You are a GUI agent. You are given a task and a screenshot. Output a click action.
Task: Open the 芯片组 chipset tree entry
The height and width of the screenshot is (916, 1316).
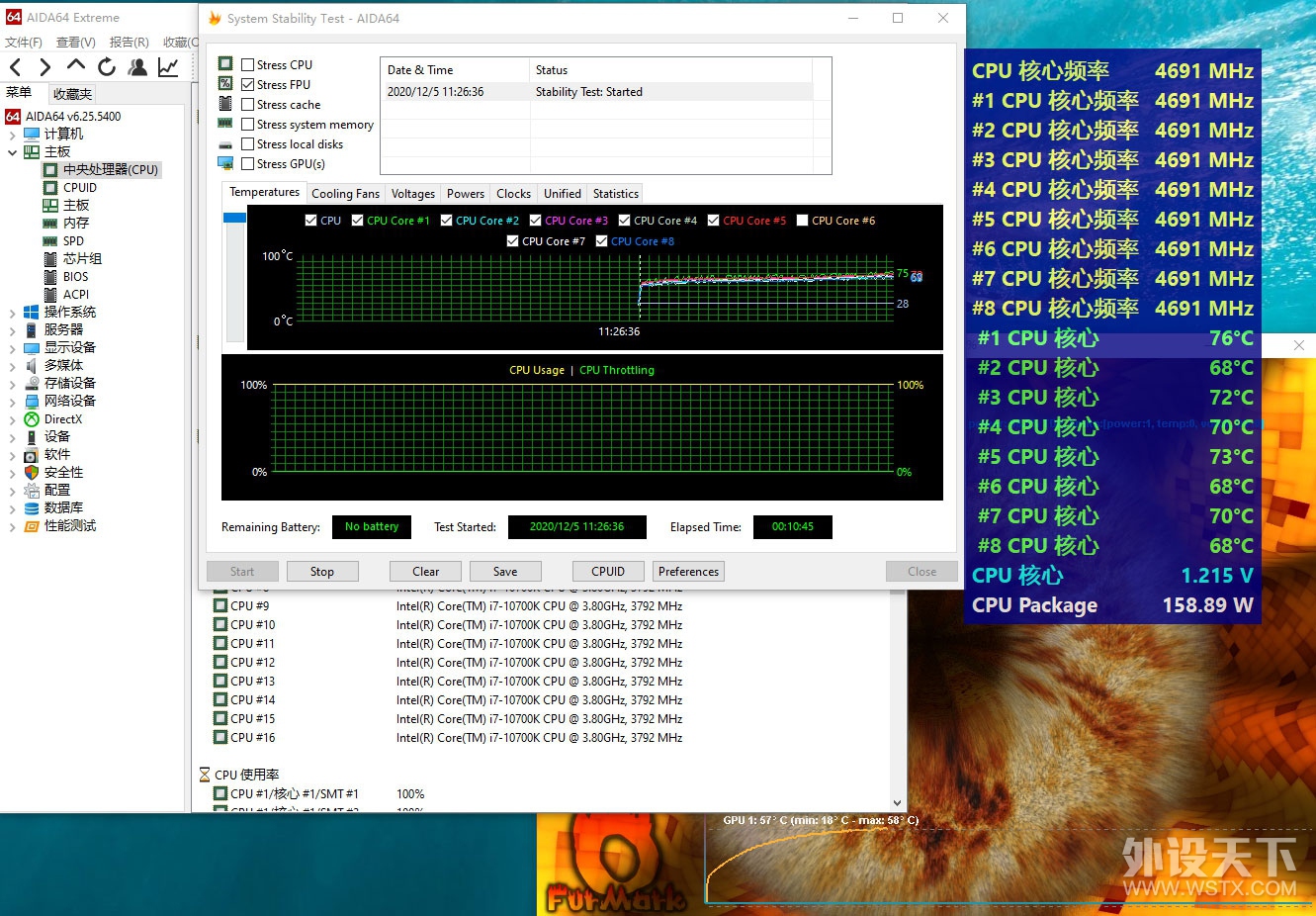(x=82, y=258)
